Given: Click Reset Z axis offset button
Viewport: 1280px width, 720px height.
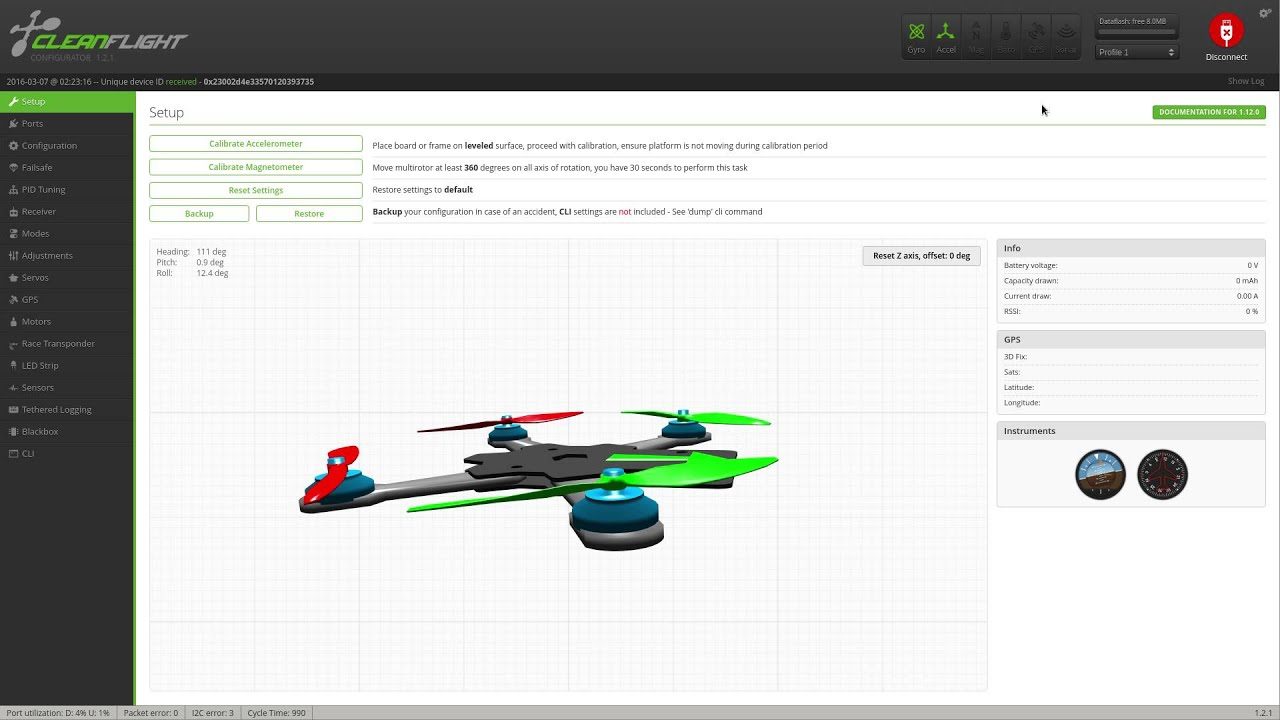Looking at the screenshot, I should (921, 256).
